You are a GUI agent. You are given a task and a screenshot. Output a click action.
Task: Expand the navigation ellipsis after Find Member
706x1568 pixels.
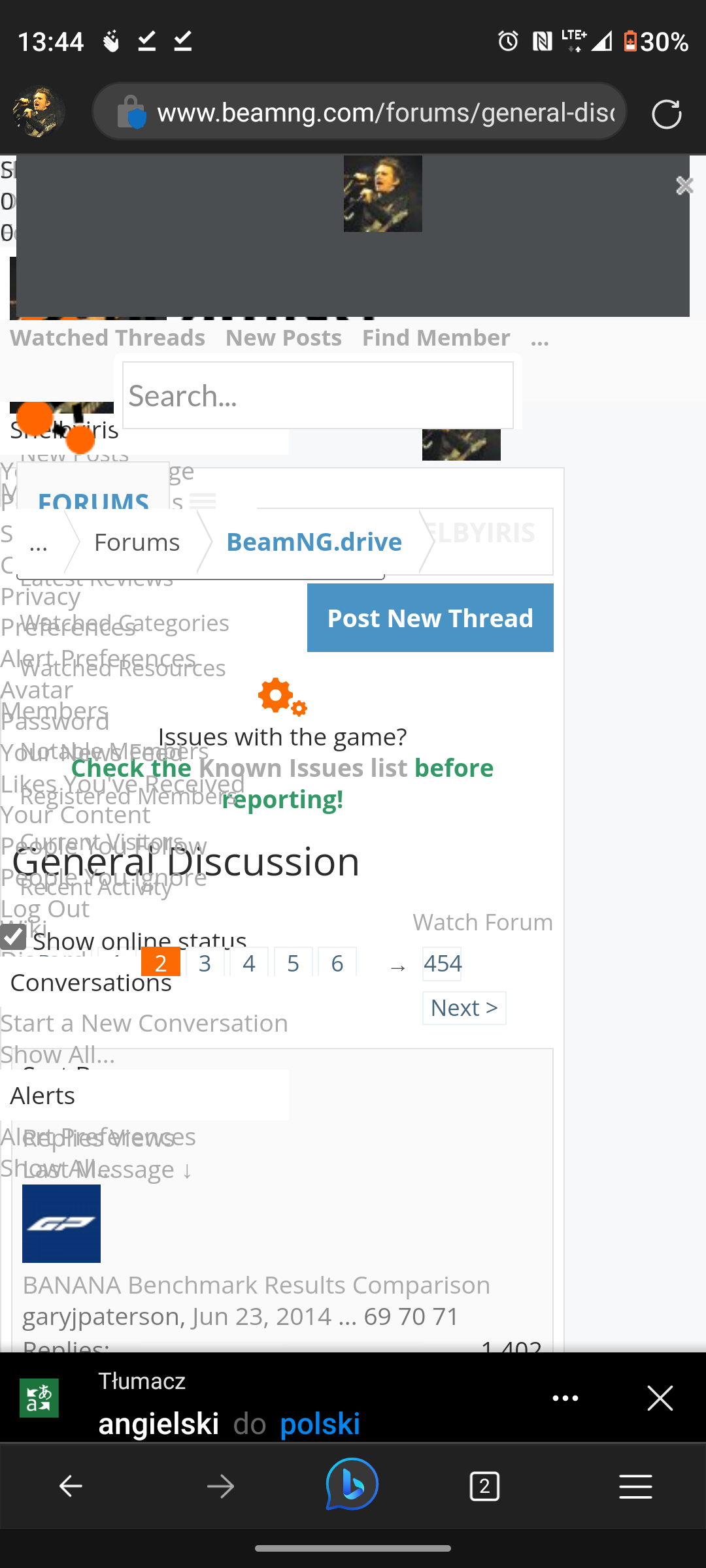[540, 338]
